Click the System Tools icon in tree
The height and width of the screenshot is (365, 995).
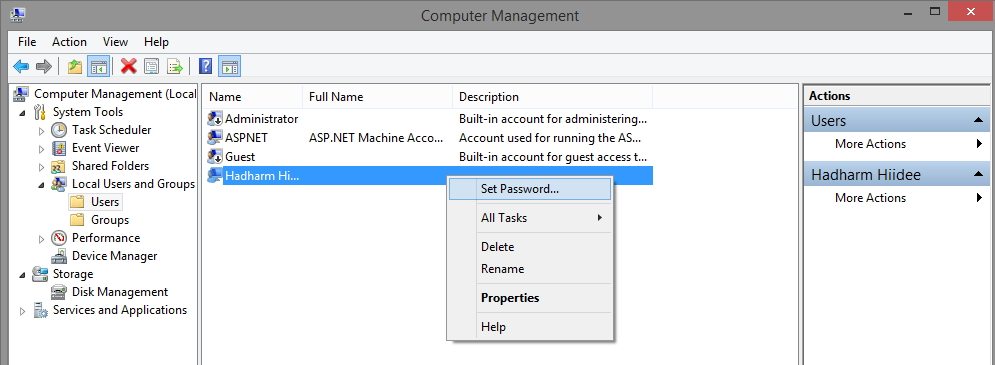point(40,112)
